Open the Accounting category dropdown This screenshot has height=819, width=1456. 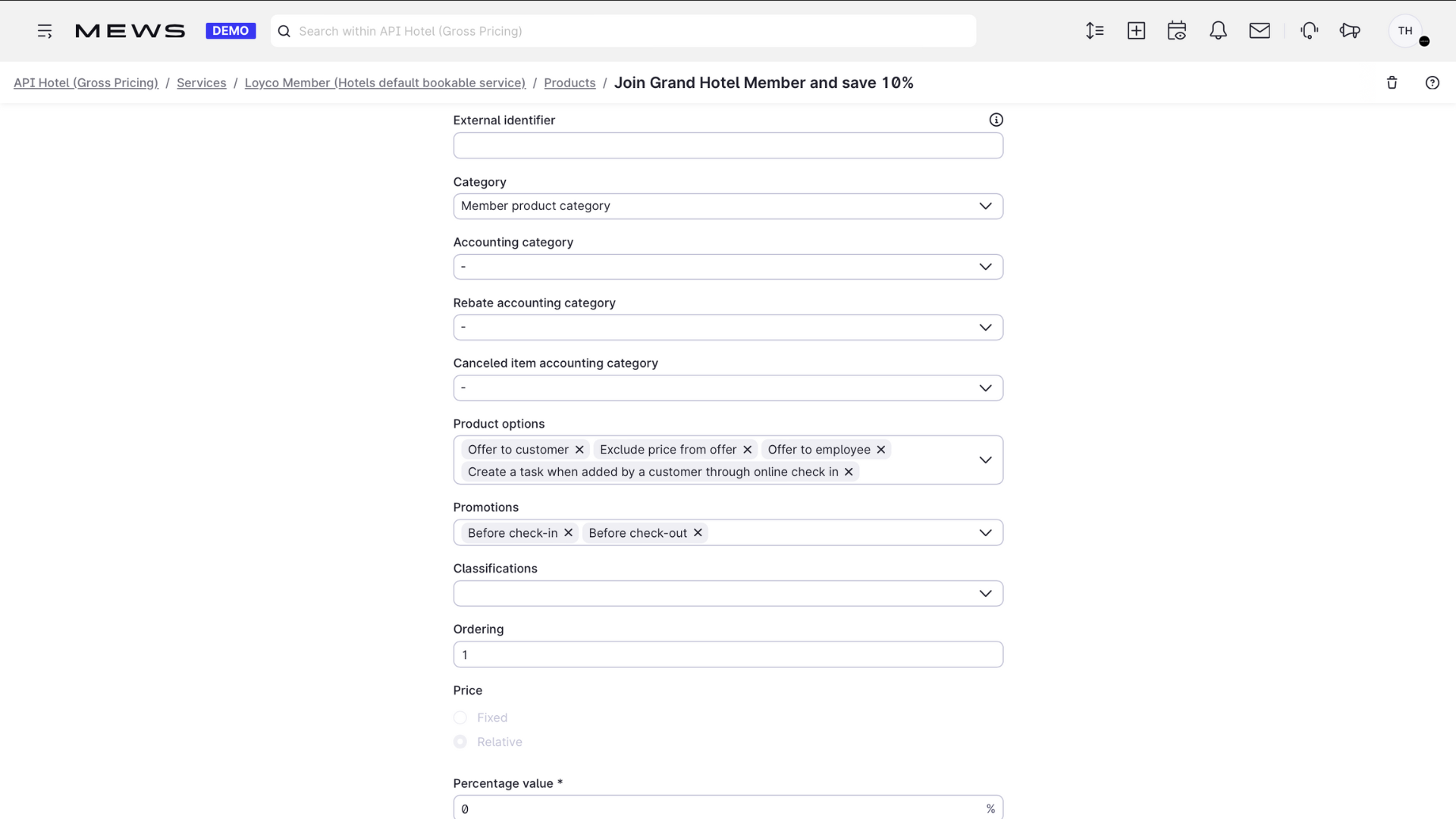728,267
